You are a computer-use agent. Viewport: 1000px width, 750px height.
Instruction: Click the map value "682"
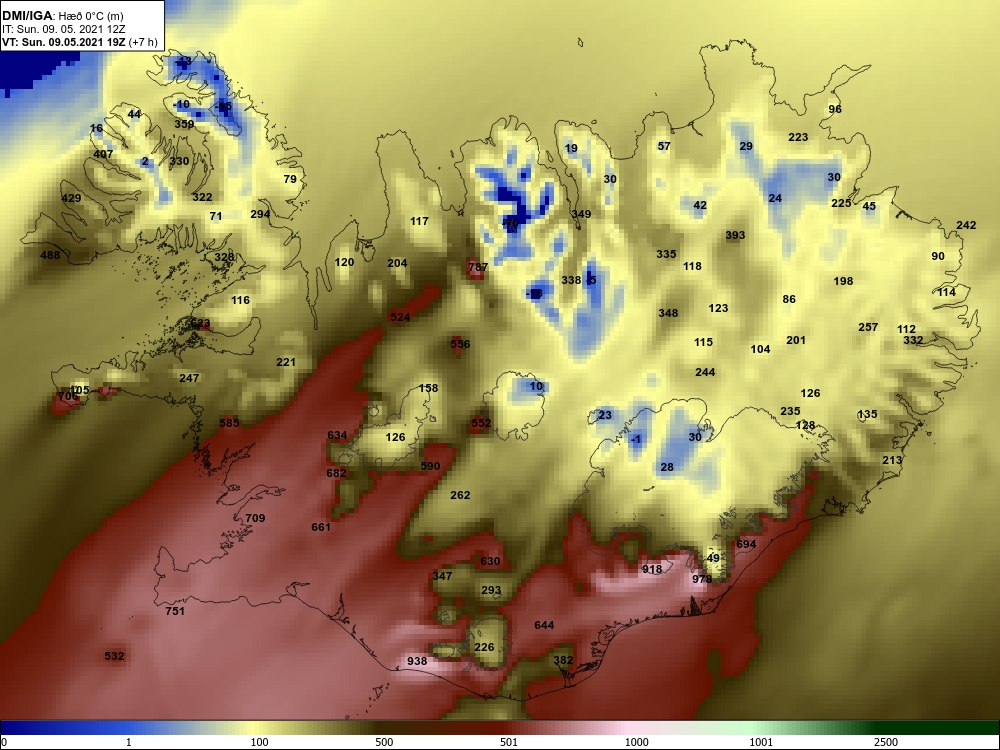pos(336,473)
